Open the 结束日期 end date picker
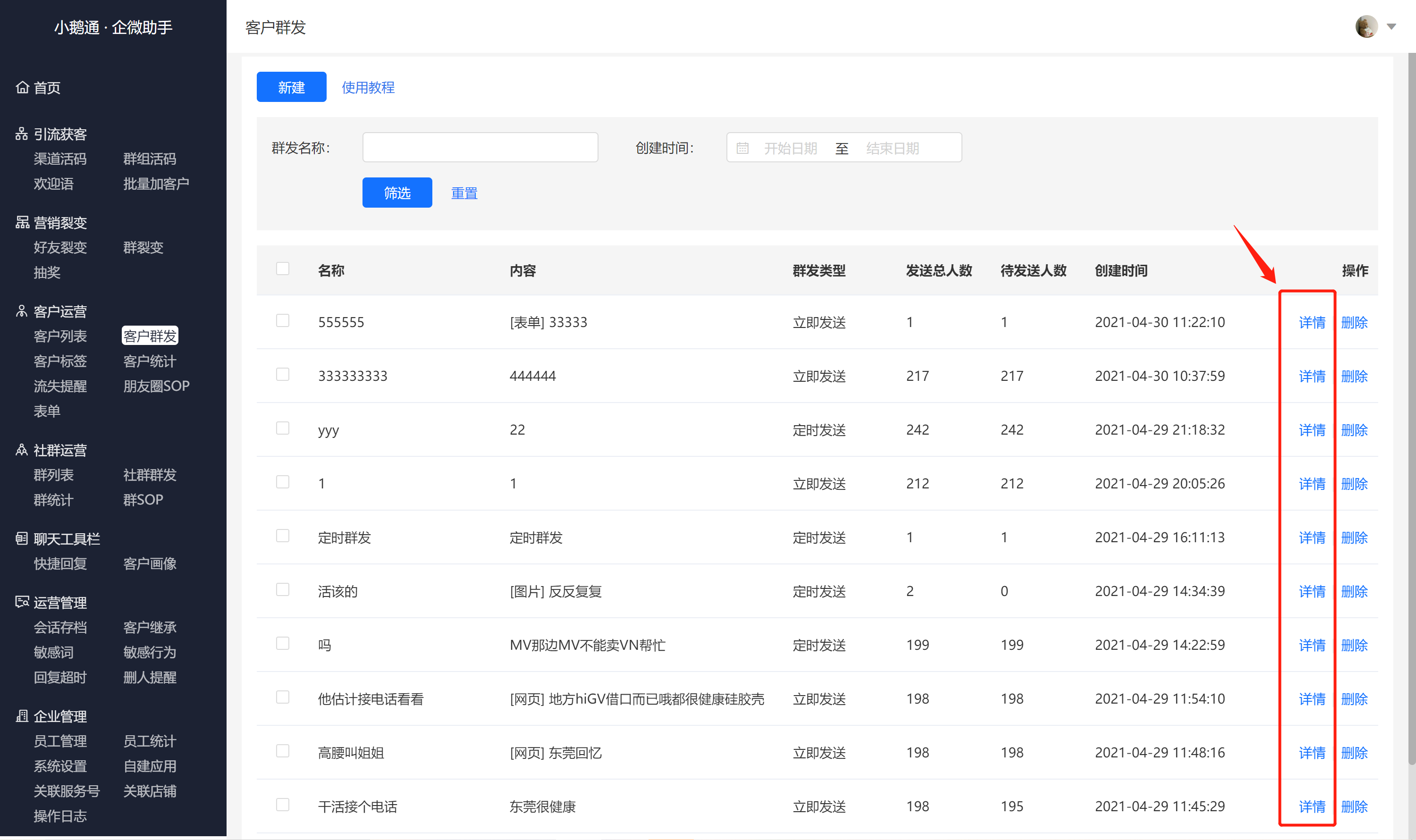Screen dimensions: 1416x840 tap(892, 148)
